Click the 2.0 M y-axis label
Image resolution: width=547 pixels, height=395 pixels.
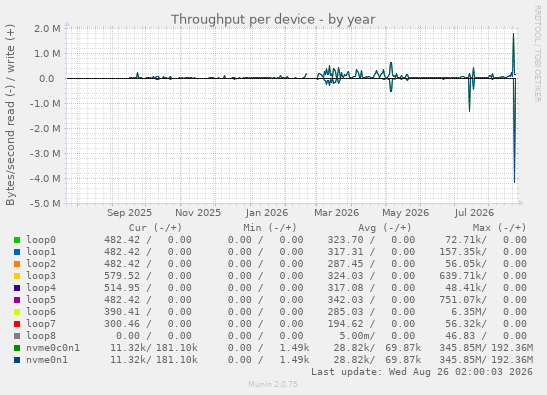tap(47, 29)
